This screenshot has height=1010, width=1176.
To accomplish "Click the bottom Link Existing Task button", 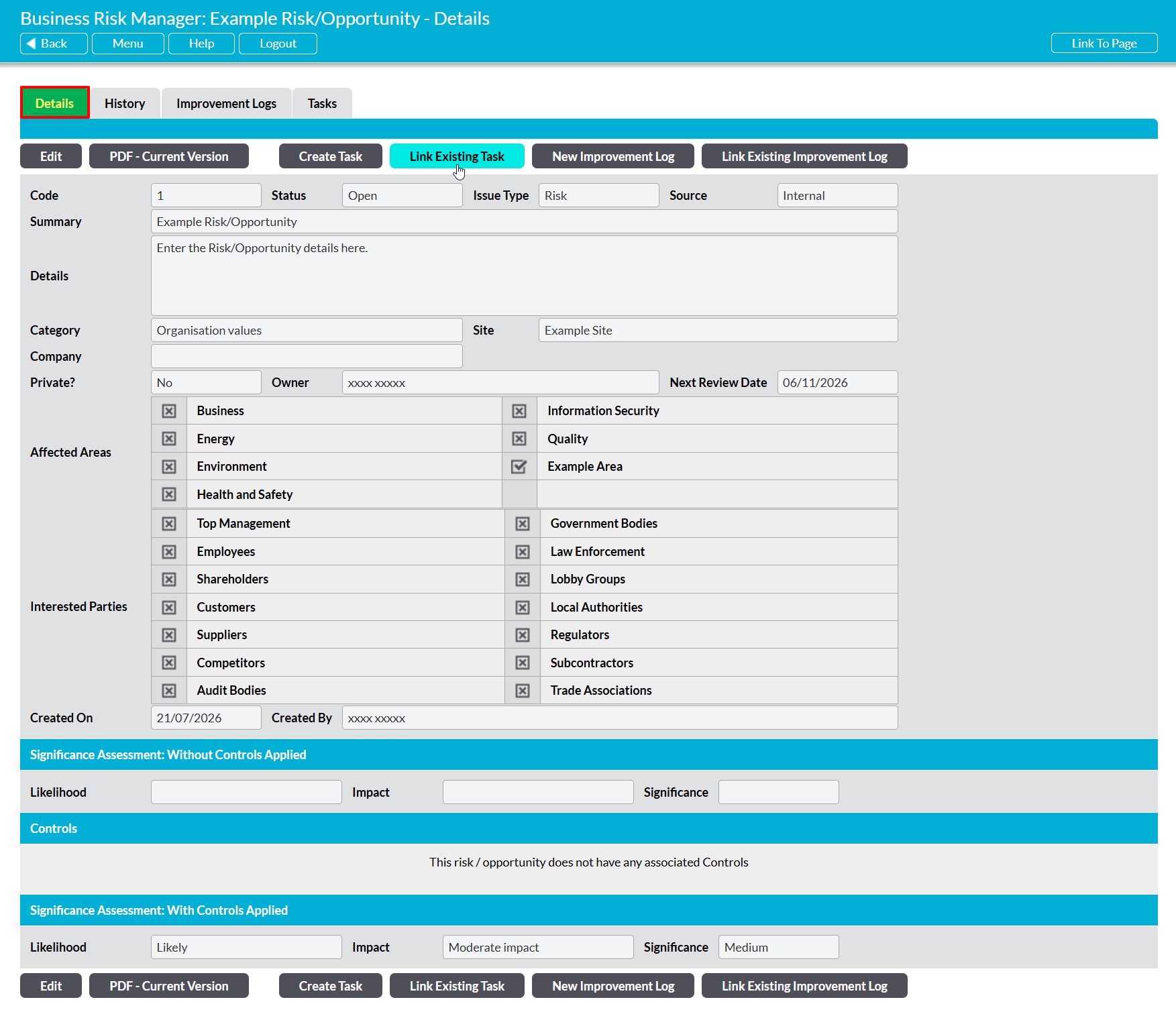I will point(457,986).
